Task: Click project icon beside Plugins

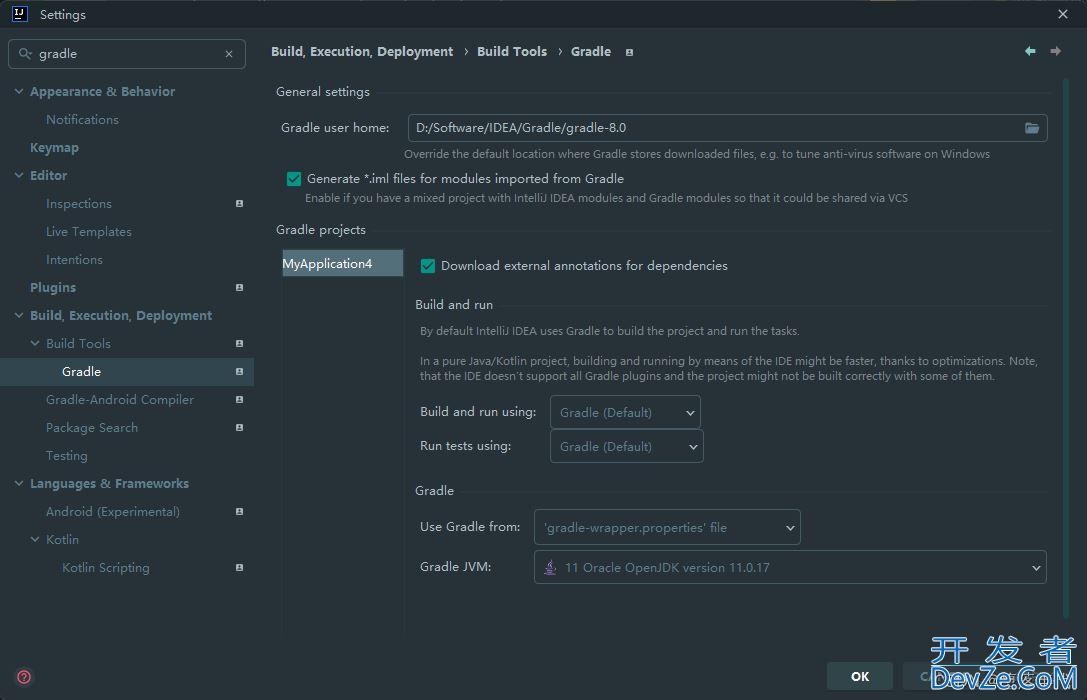Action: (239, 288)
